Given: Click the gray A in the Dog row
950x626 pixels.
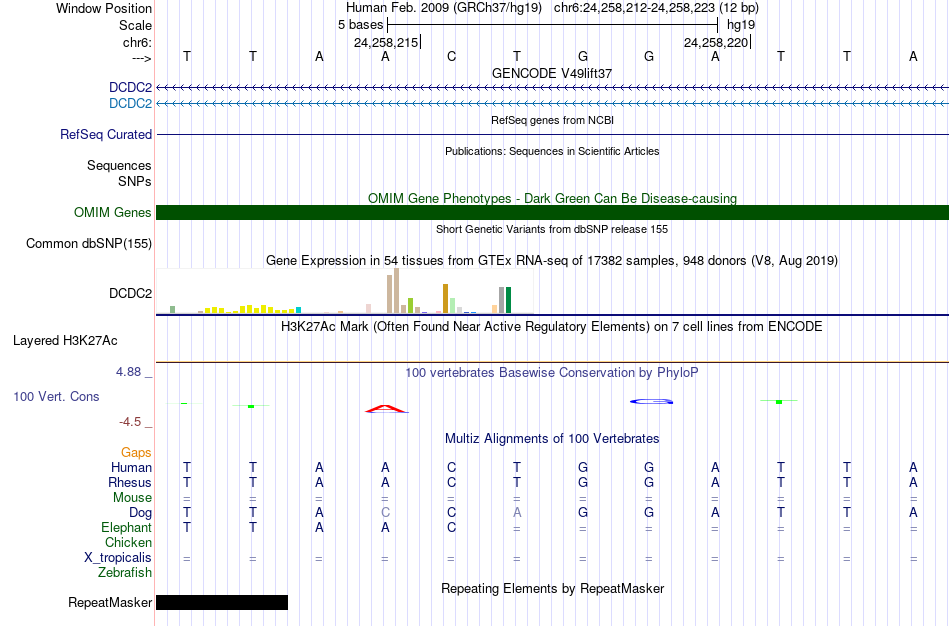Looking at the screenshot, I should tap(517, 513).
